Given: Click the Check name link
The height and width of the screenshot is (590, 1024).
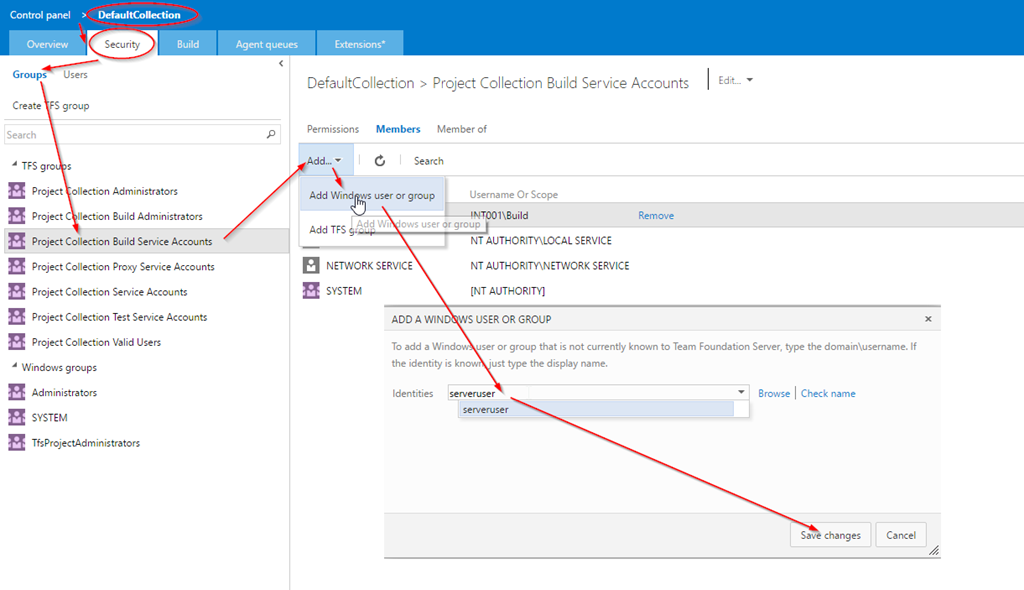Looking at the screenshot, I should pyautogui.click(x=828, y=394).
